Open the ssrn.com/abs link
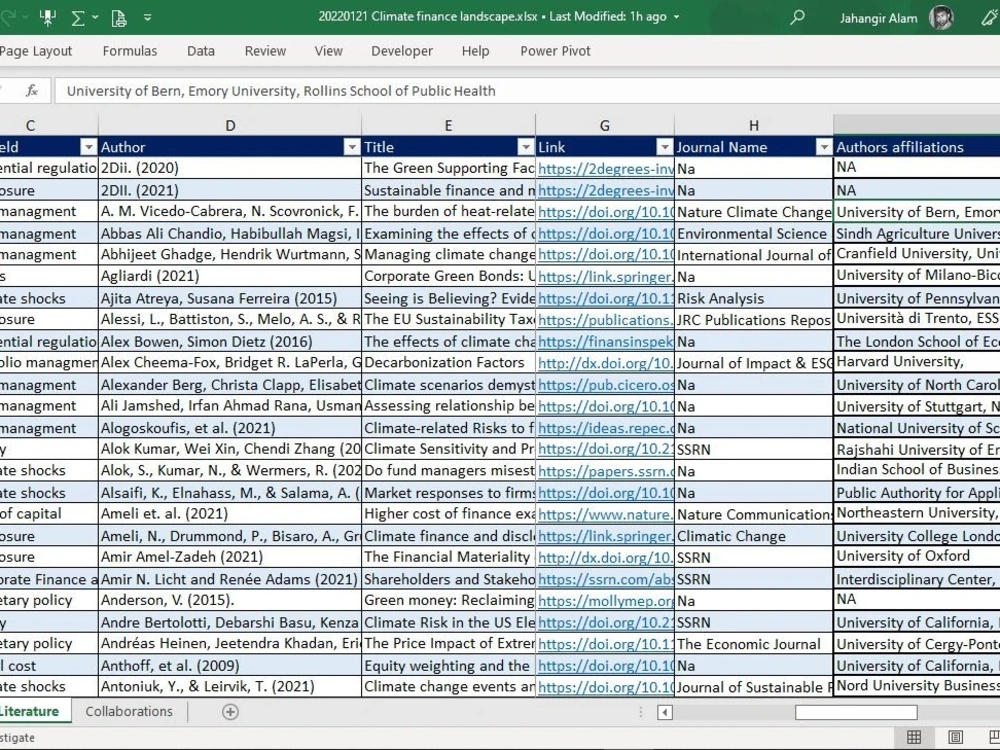 coord(605,580)
